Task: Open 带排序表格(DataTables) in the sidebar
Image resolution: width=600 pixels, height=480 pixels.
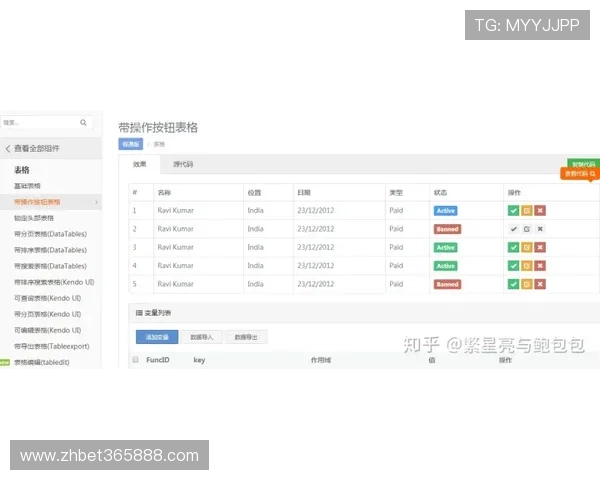Action: (51, 250)
